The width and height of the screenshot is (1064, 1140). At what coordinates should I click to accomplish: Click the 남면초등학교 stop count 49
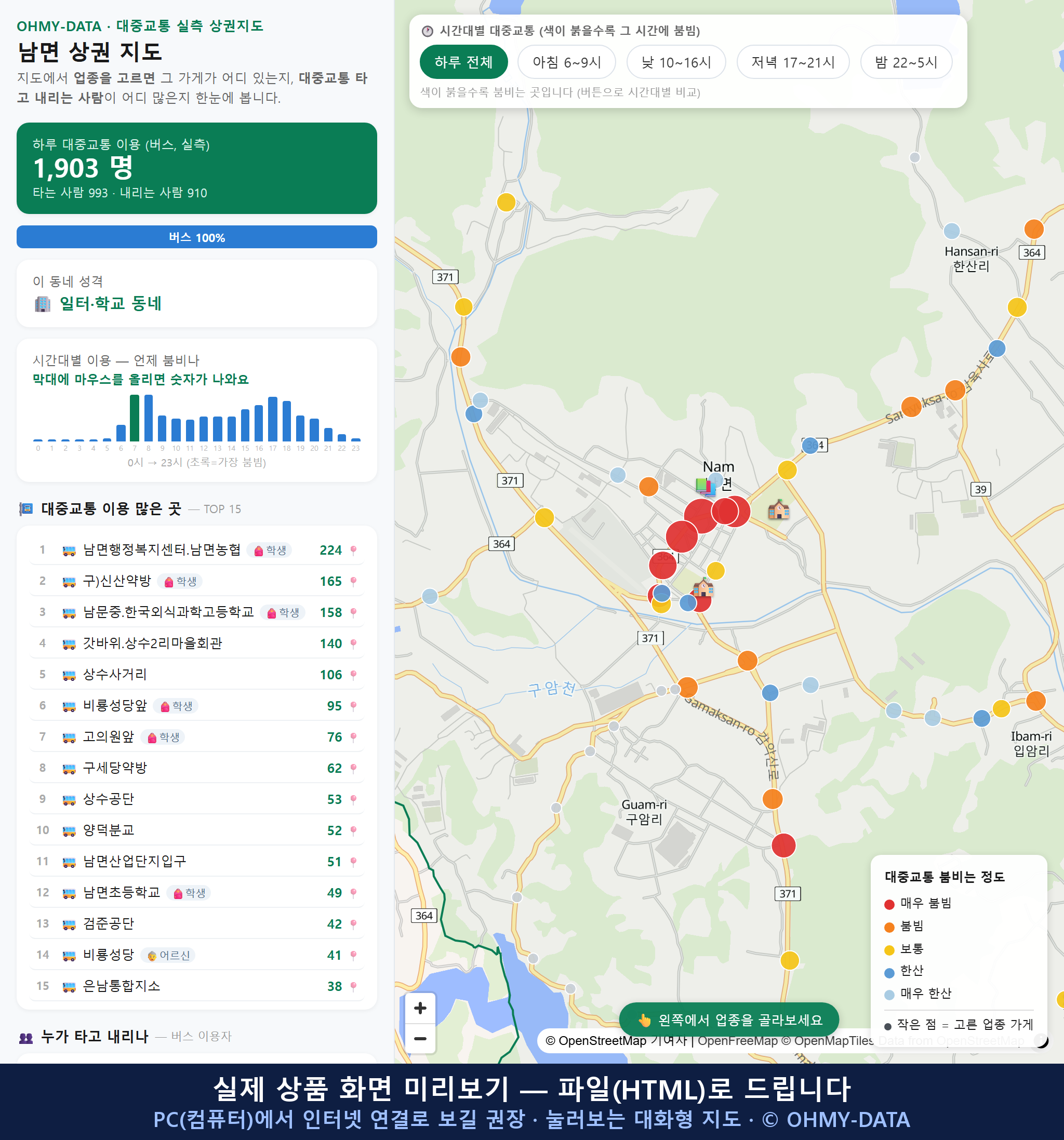click(x=335, y=893)
